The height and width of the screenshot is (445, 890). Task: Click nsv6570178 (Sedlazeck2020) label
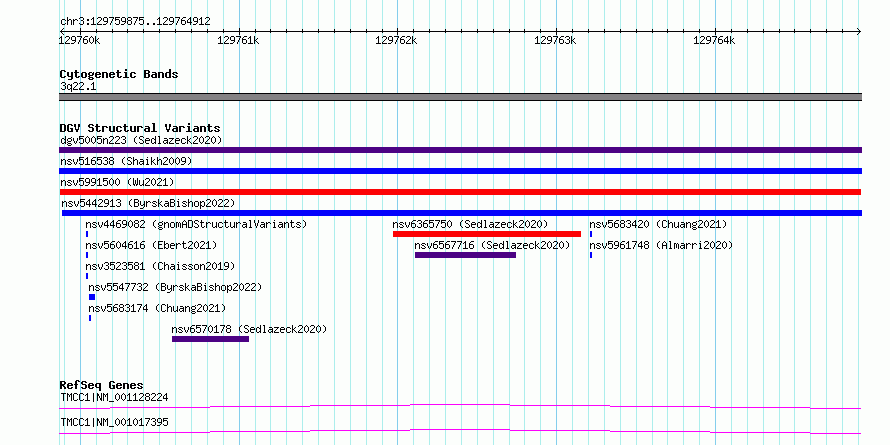(x=250, y=329)
